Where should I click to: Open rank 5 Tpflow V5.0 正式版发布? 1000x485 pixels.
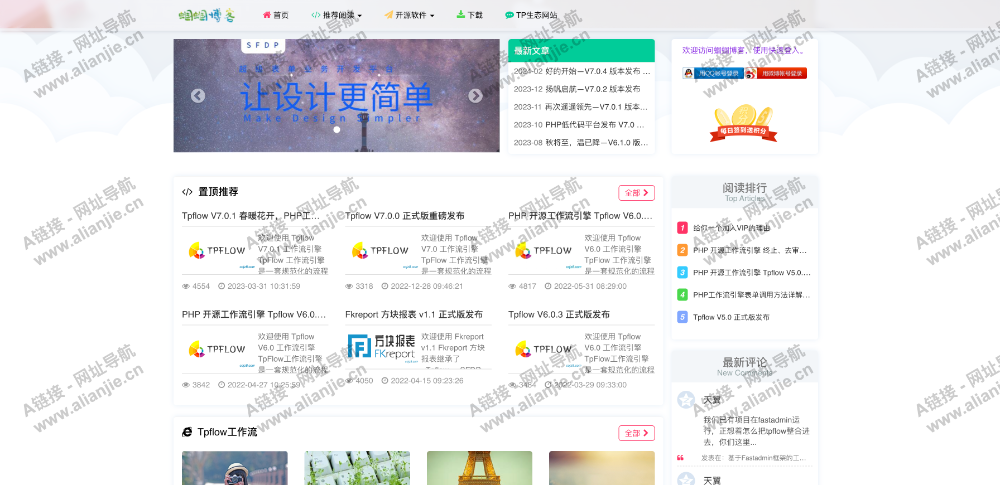point(731,317)
